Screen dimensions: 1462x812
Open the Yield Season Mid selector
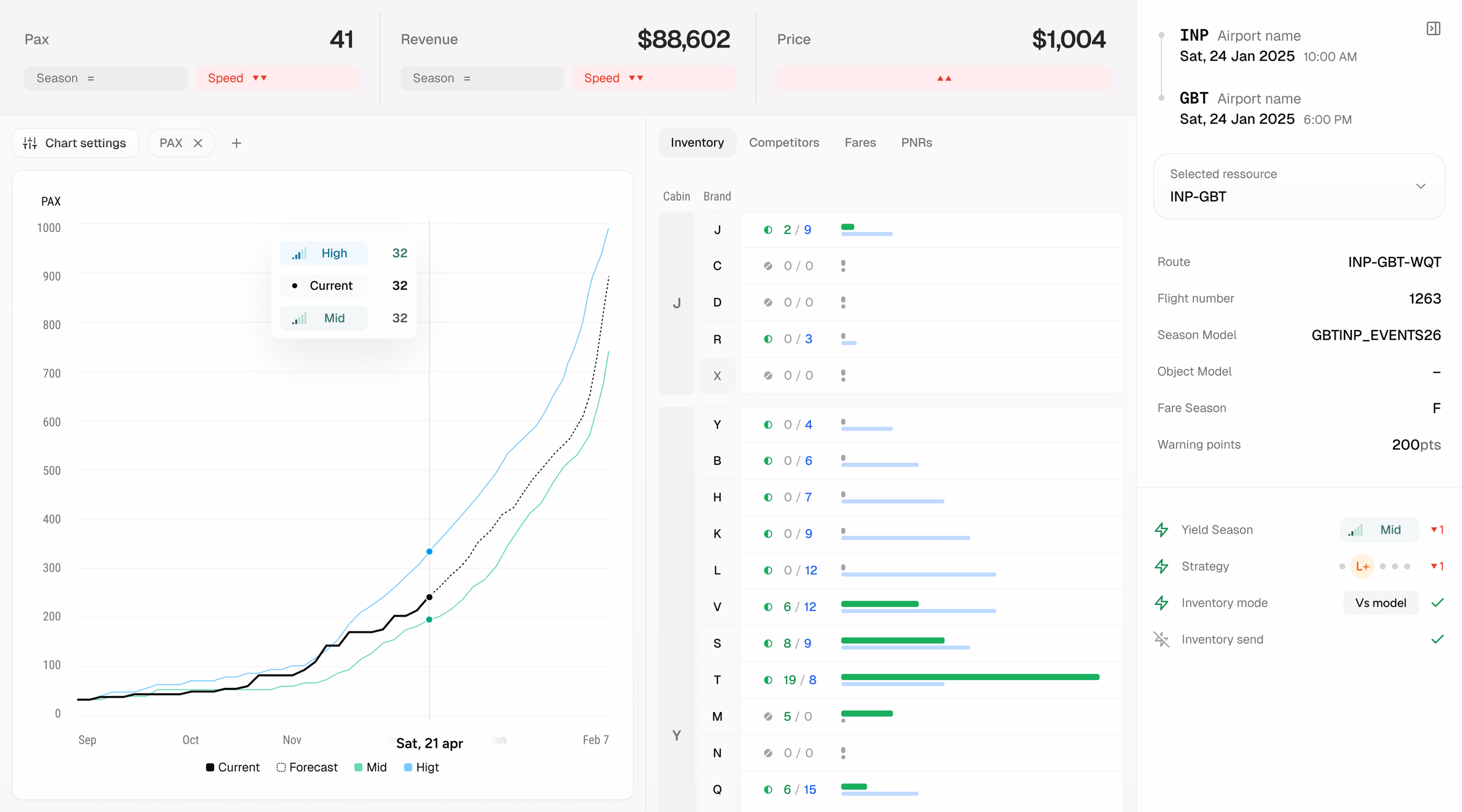[x=1379, y=529]
